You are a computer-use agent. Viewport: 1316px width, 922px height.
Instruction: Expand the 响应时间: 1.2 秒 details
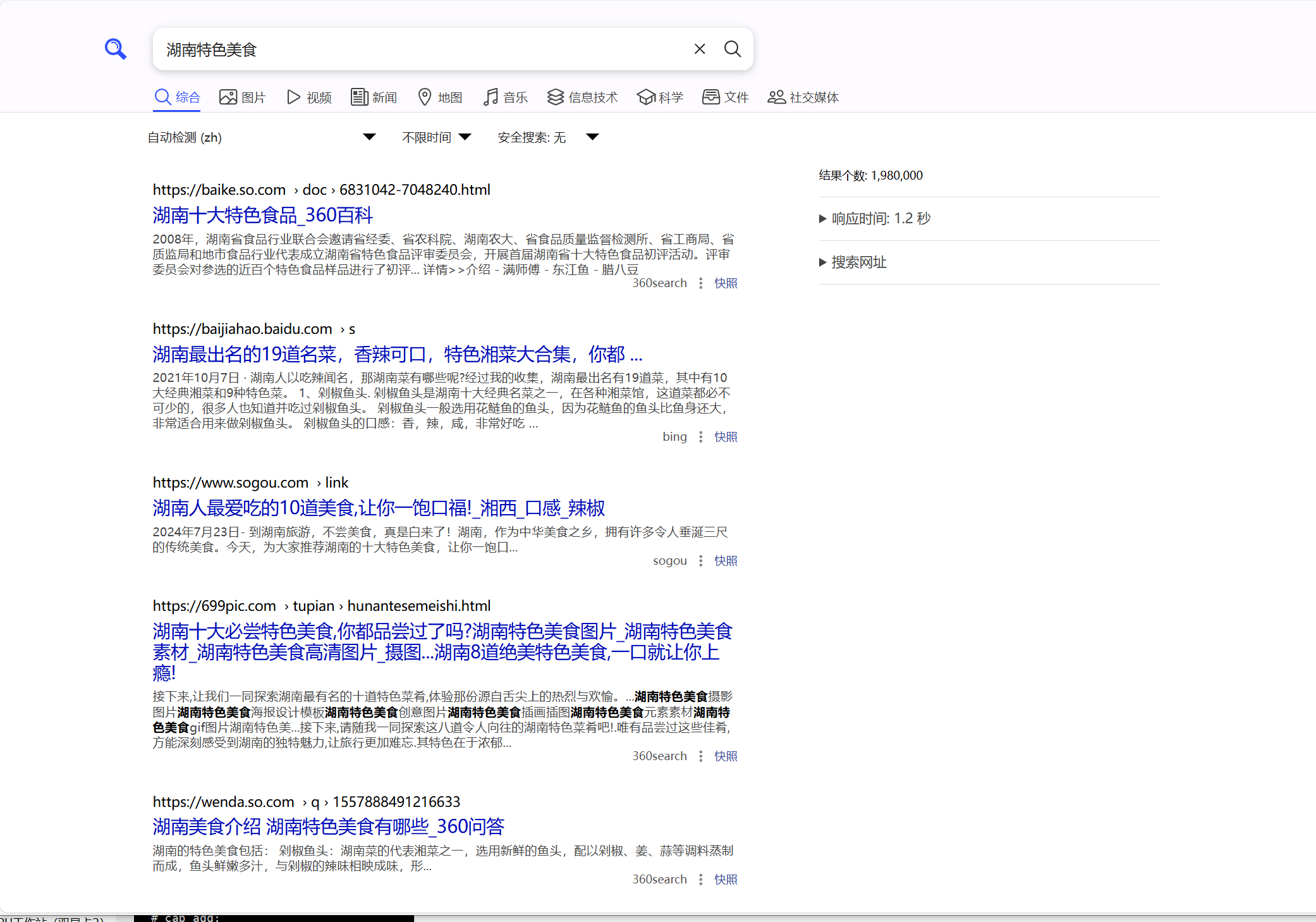point(875,219)
